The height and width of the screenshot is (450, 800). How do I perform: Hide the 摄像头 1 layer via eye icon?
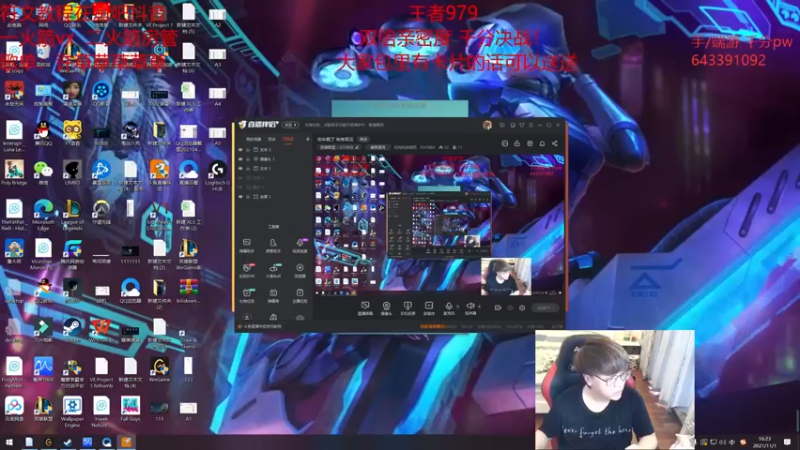(x=240, y=159)
